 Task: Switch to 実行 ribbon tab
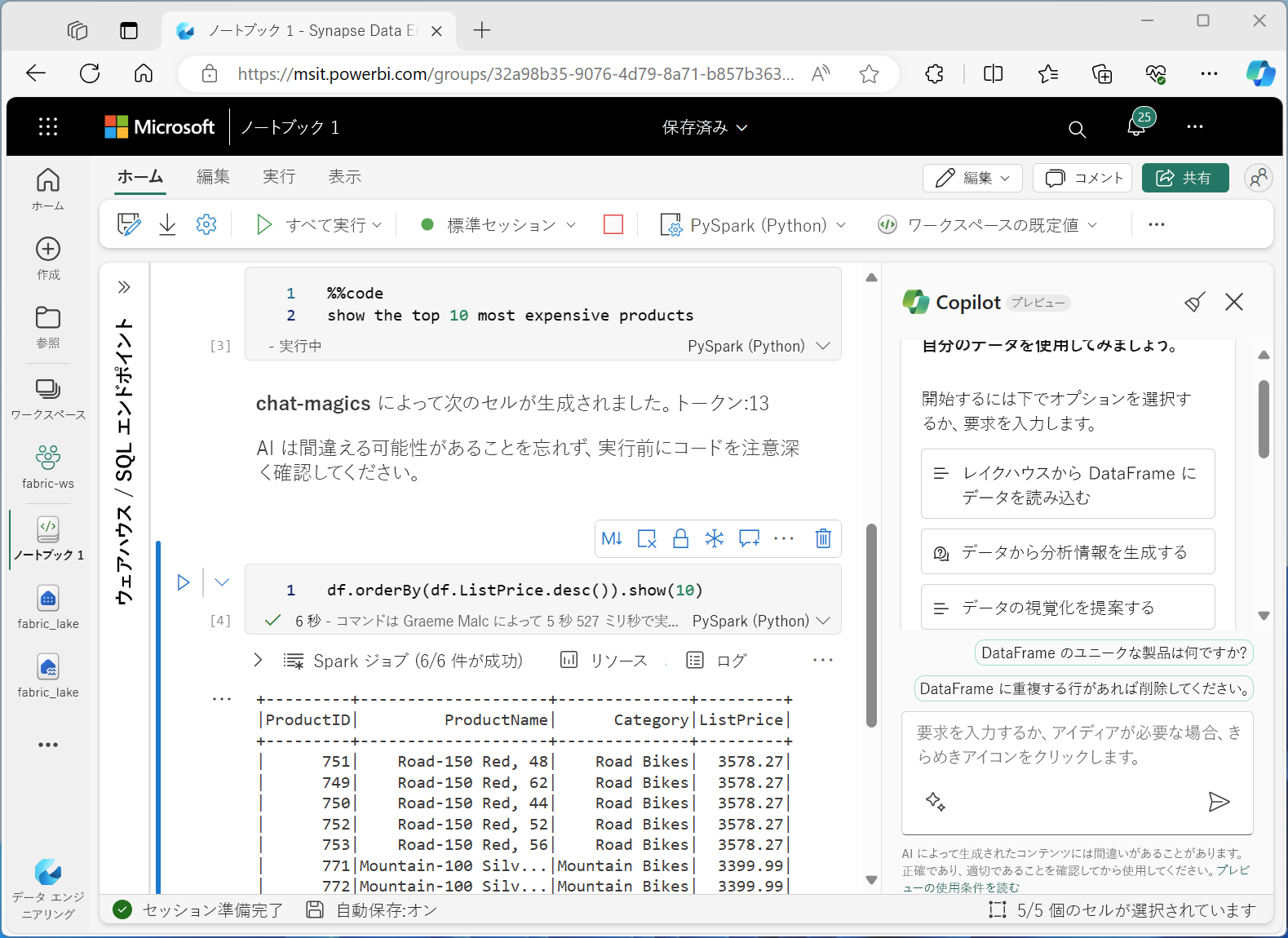279,176
